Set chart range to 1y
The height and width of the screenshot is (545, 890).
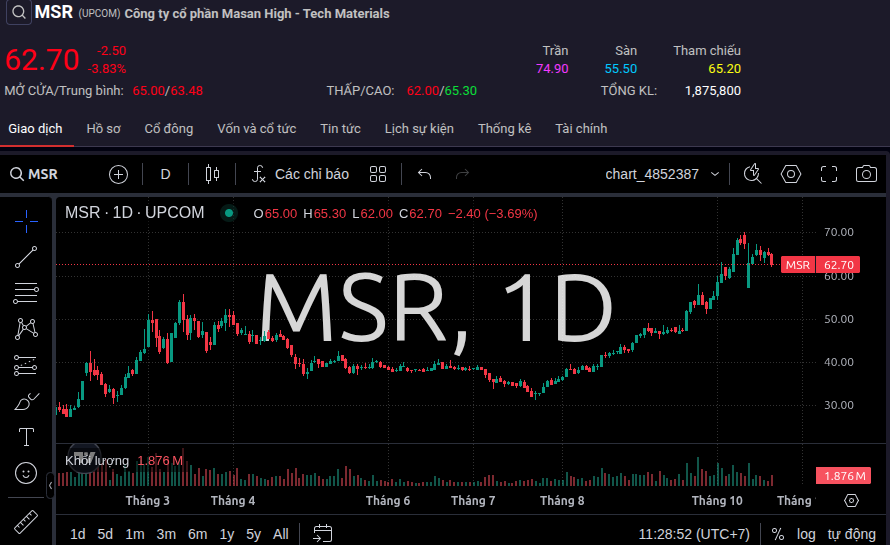tap(226, 534)
